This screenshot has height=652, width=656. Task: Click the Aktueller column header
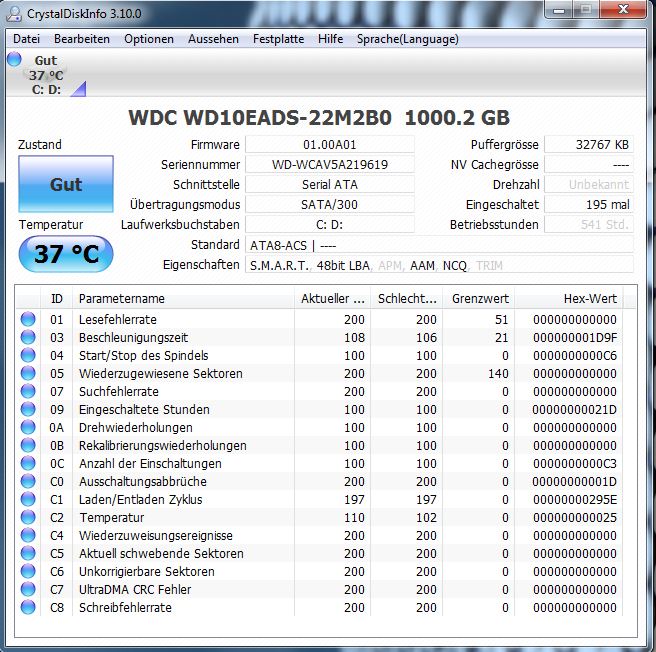tap(333, 298)
